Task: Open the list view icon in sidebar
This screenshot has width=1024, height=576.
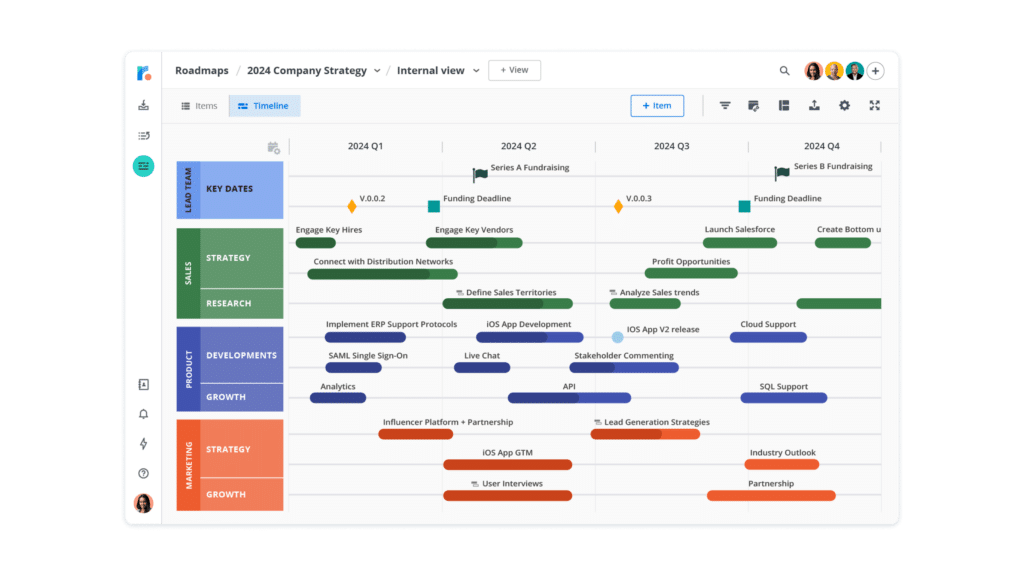Action: [144, 136]
